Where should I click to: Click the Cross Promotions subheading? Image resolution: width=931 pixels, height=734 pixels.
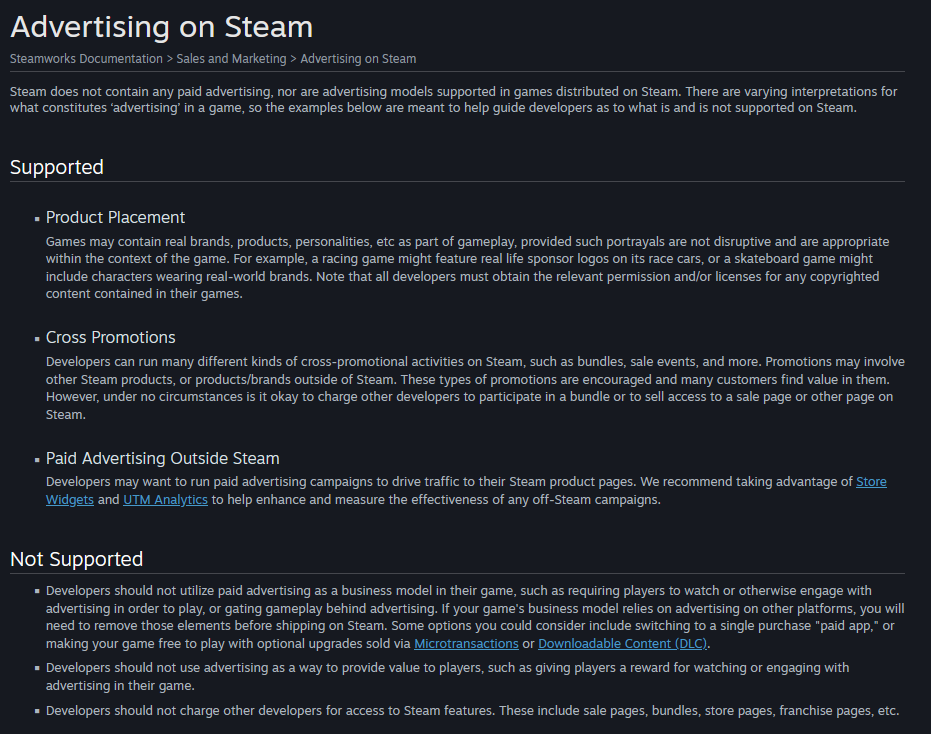110,337
